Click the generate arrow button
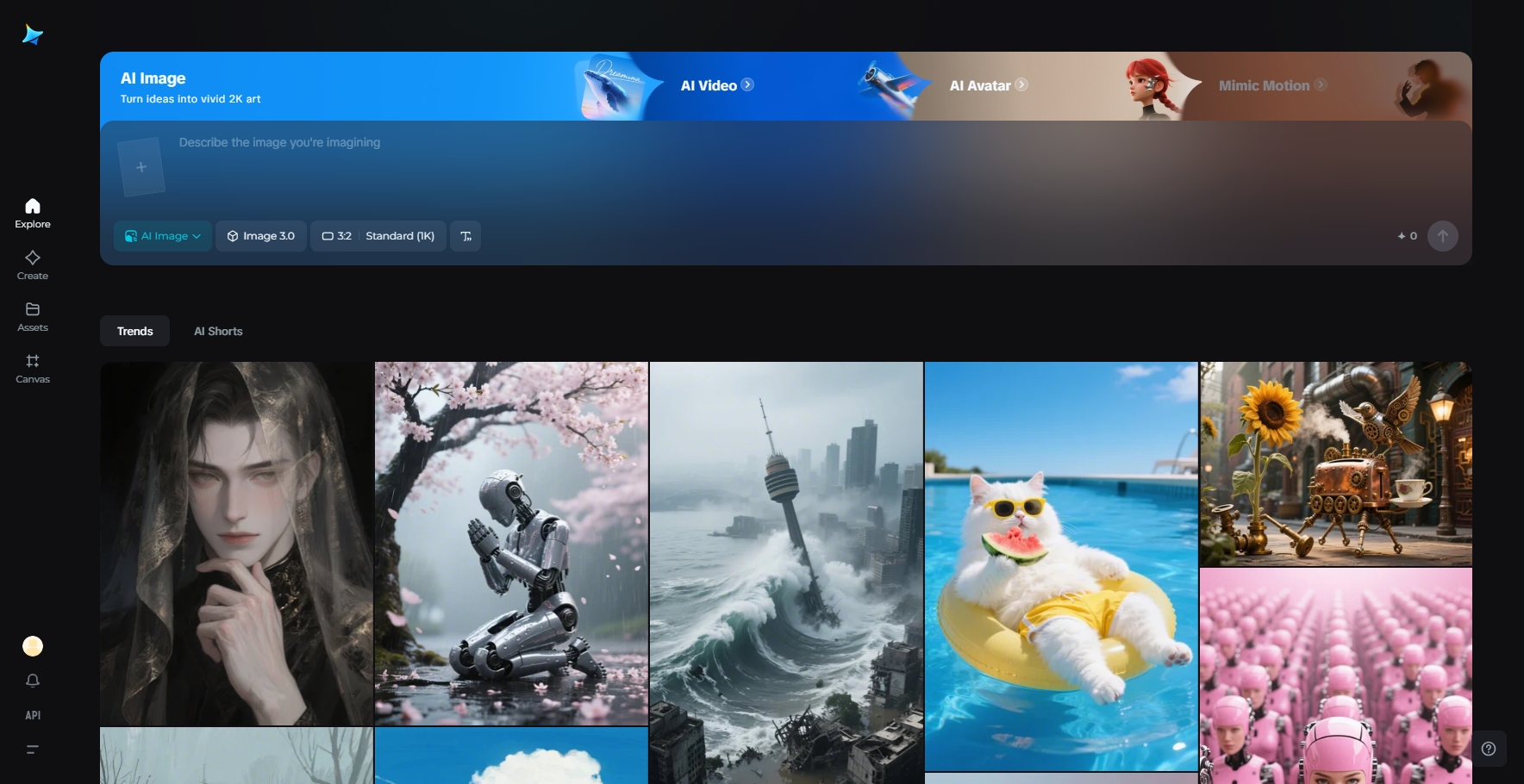 click(1442, 235)
